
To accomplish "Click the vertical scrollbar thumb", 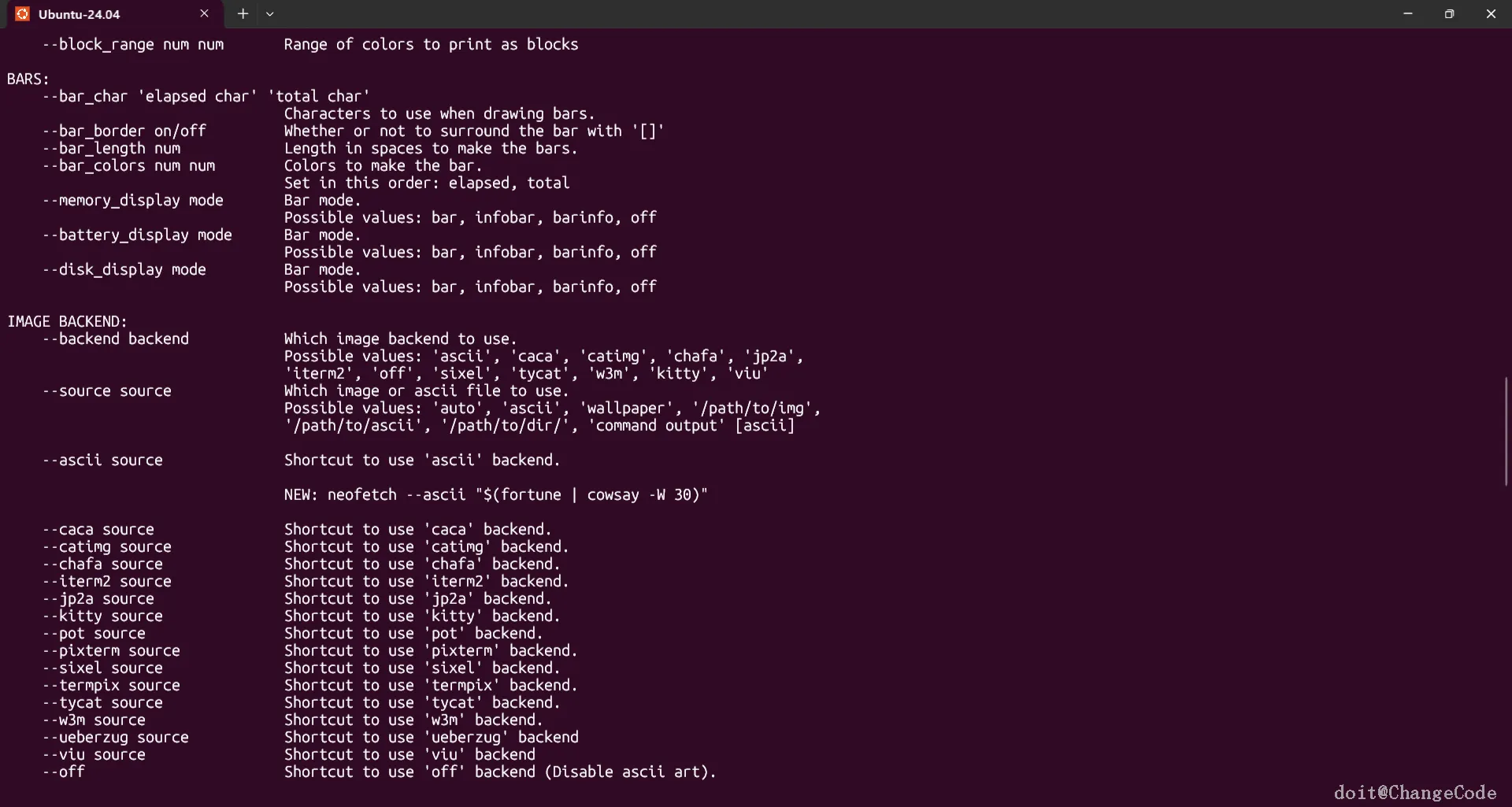I will [1506, 431].
